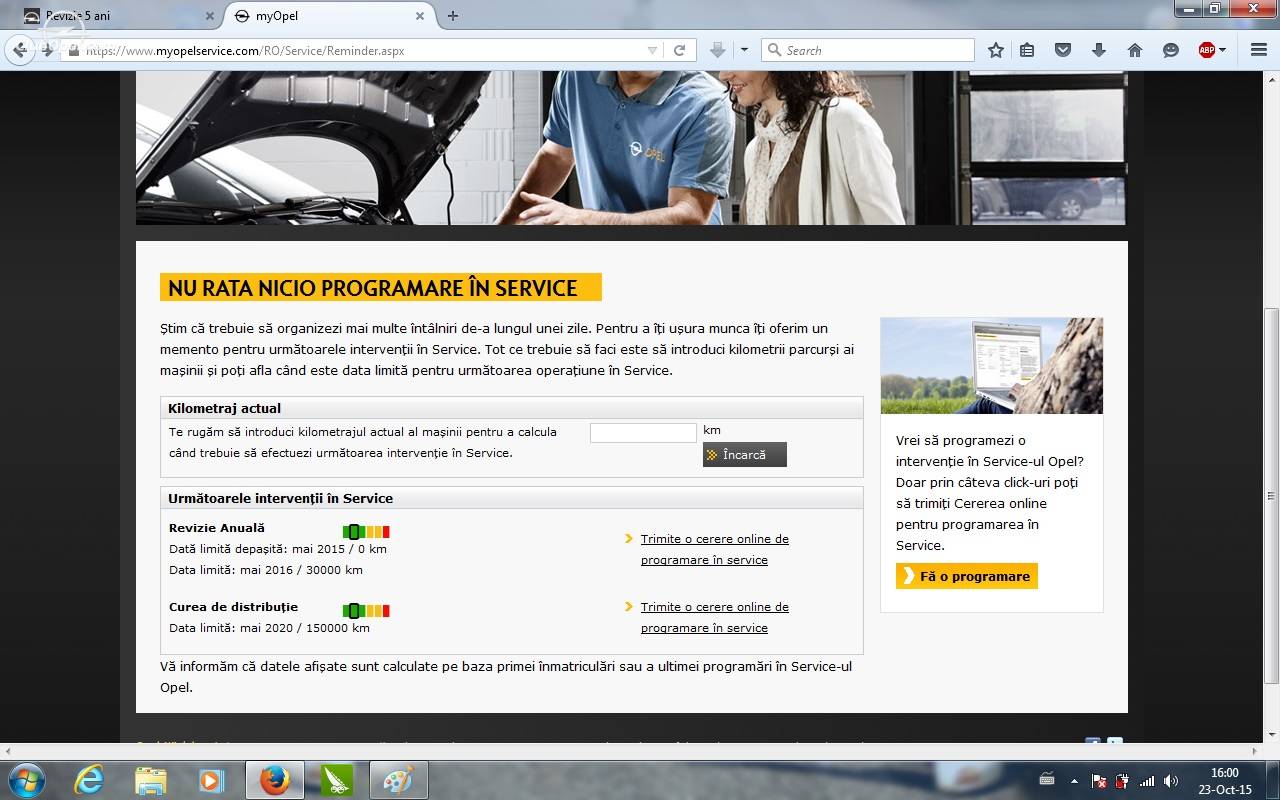The image size is (1280, 800).
Task: Click the NU RATA NICIO PROGRAMARE ÎN SERVICE heading
Action: coord(380,288)
